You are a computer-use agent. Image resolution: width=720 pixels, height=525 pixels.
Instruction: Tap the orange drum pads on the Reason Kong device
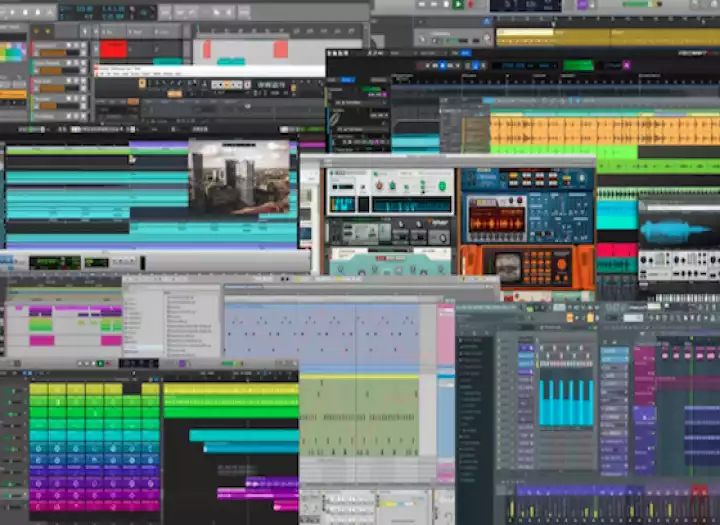tap(539, 267)
